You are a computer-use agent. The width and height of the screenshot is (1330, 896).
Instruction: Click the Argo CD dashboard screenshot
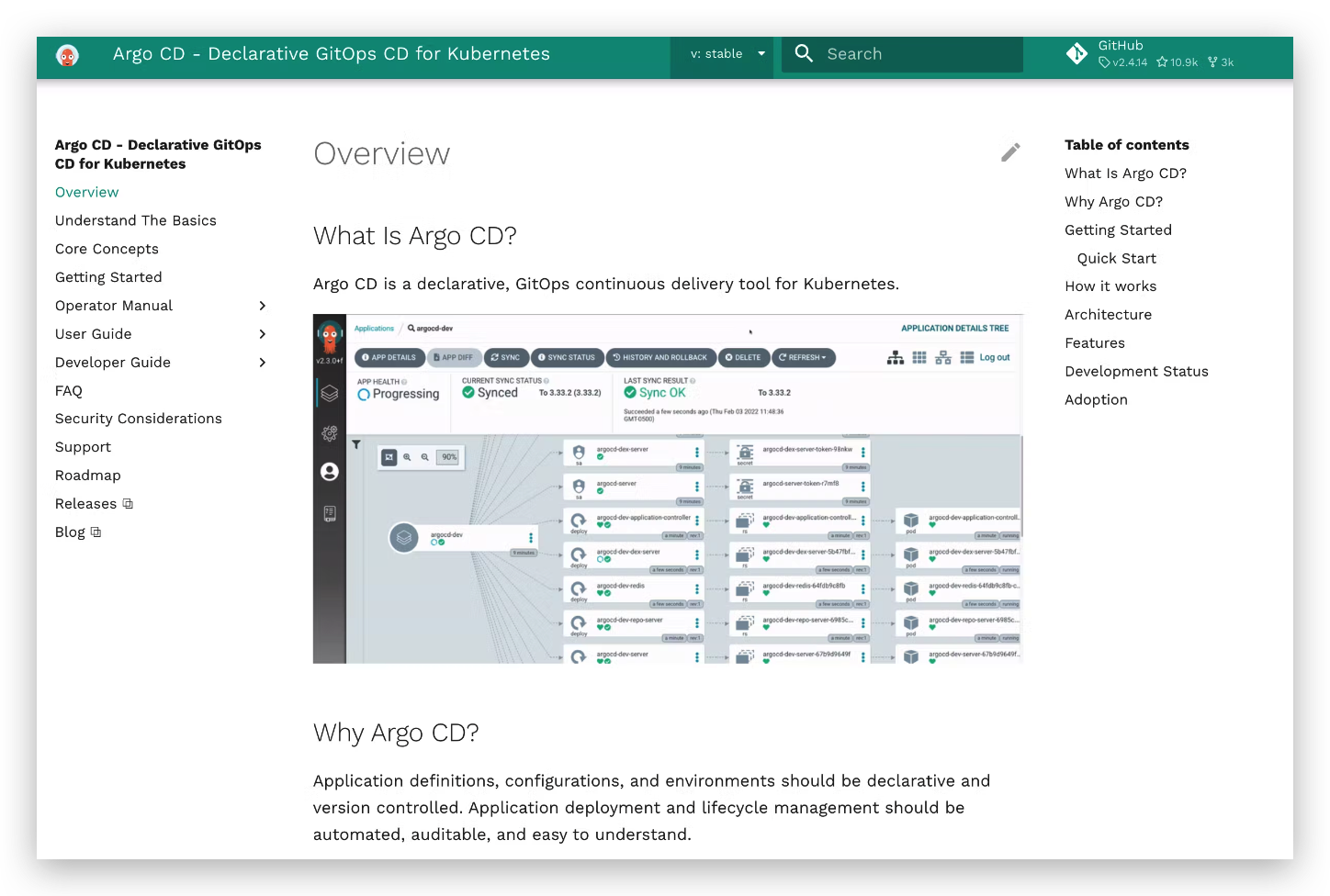(x=668, y=488)
